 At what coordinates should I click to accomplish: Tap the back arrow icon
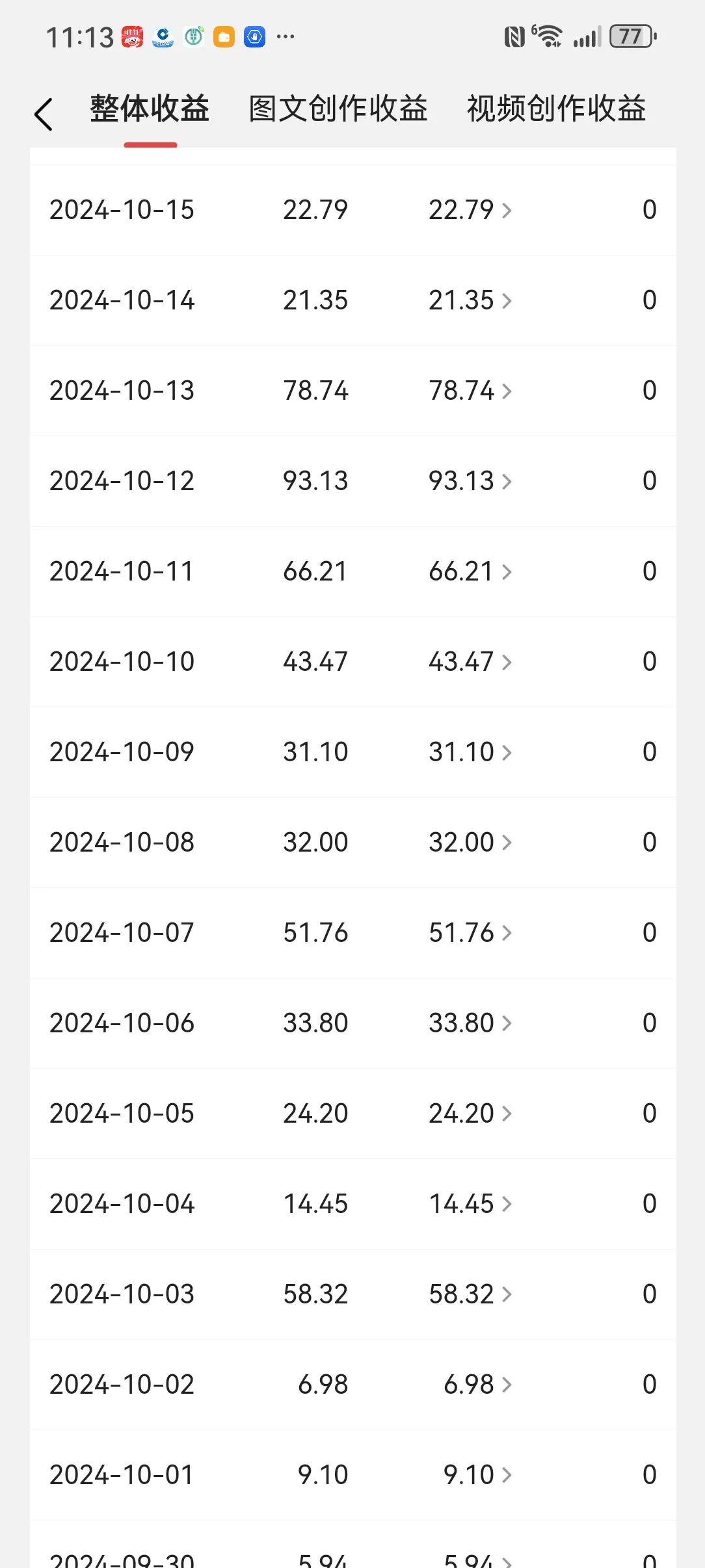click(43, 115)
